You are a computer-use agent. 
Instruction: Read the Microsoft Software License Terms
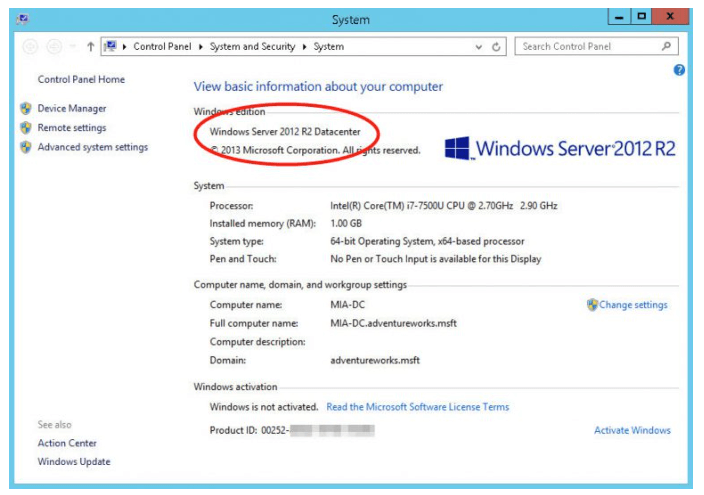click(x=417, y=407)
